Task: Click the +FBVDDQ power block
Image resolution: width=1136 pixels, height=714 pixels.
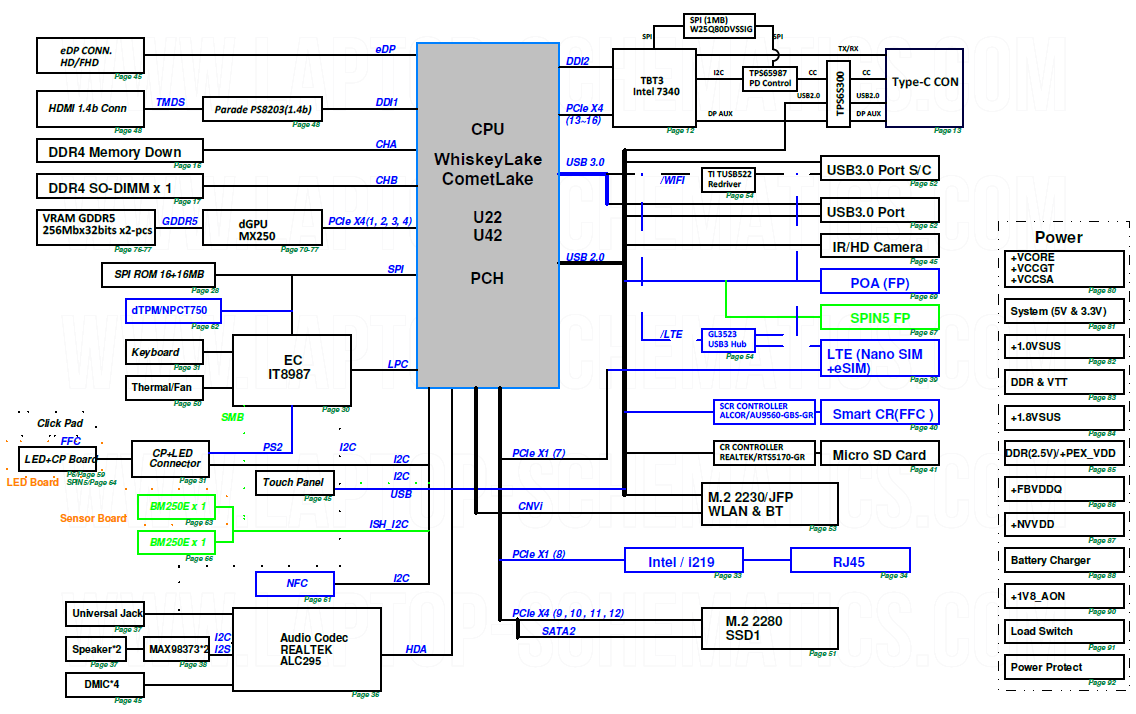Action: pyautogui.click(x=1064, y=489)
